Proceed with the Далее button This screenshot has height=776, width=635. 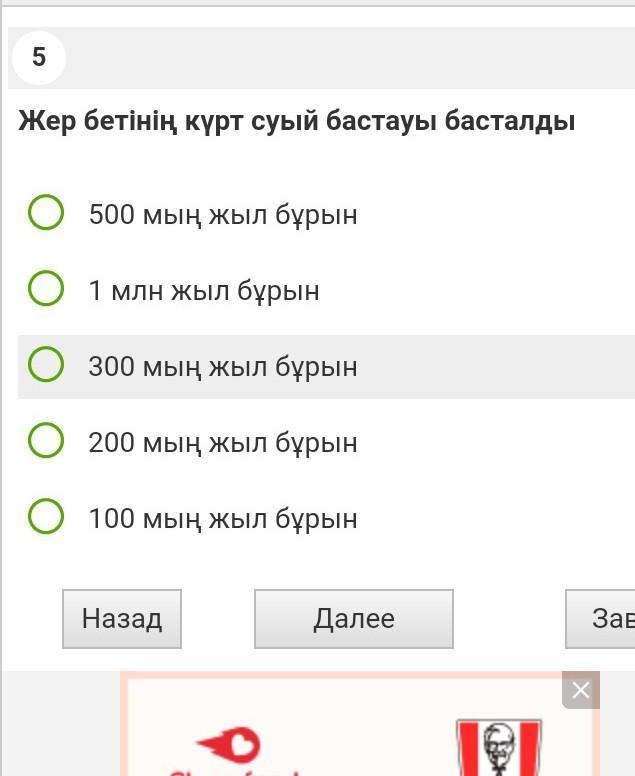click(353, 619)
